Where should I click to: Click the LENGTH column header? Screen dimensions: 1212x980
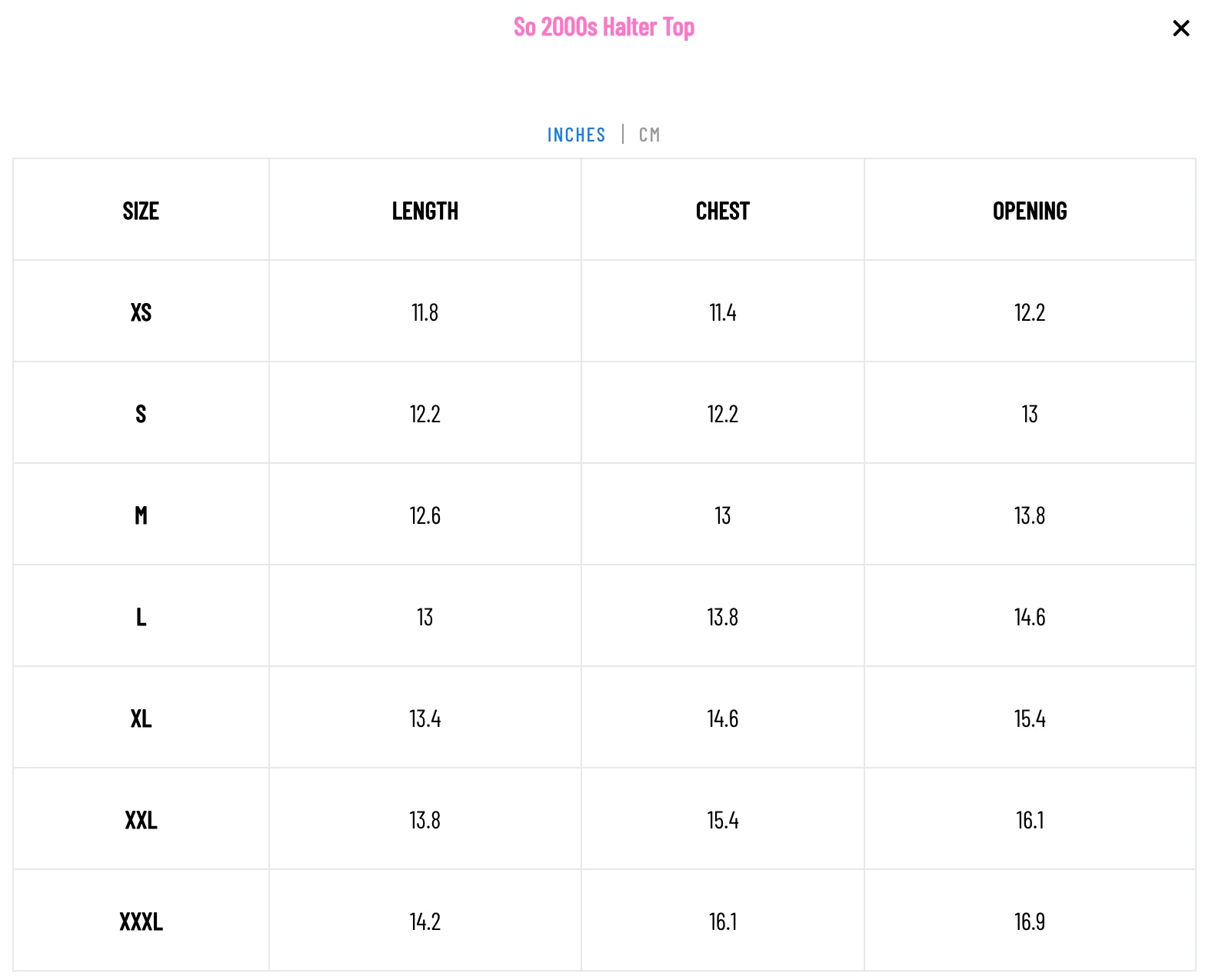tap(425, 211)
